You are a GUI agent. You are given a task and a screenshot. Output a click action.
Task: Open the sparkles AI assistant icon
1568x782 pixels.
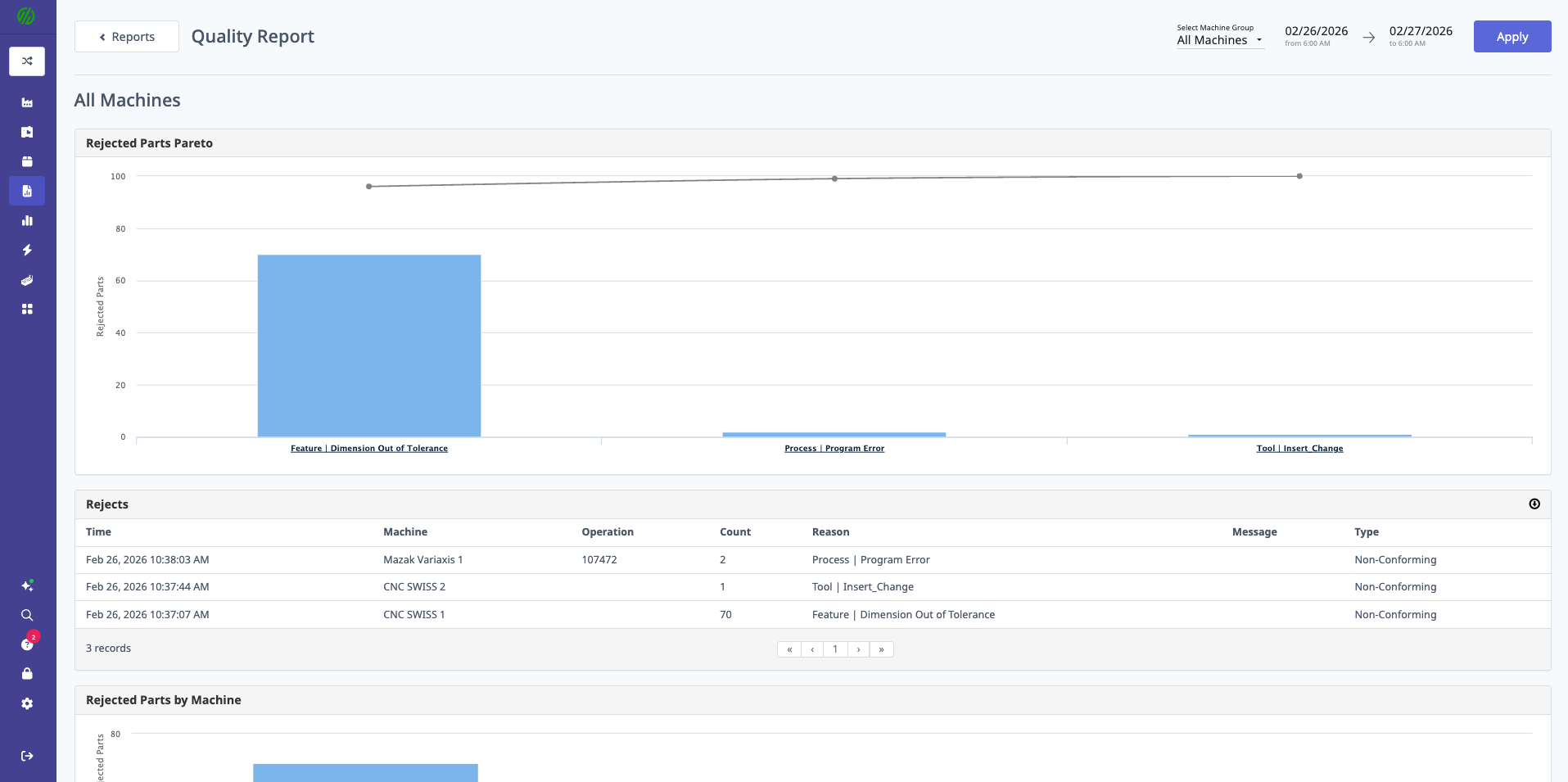[x=27, y=585]
